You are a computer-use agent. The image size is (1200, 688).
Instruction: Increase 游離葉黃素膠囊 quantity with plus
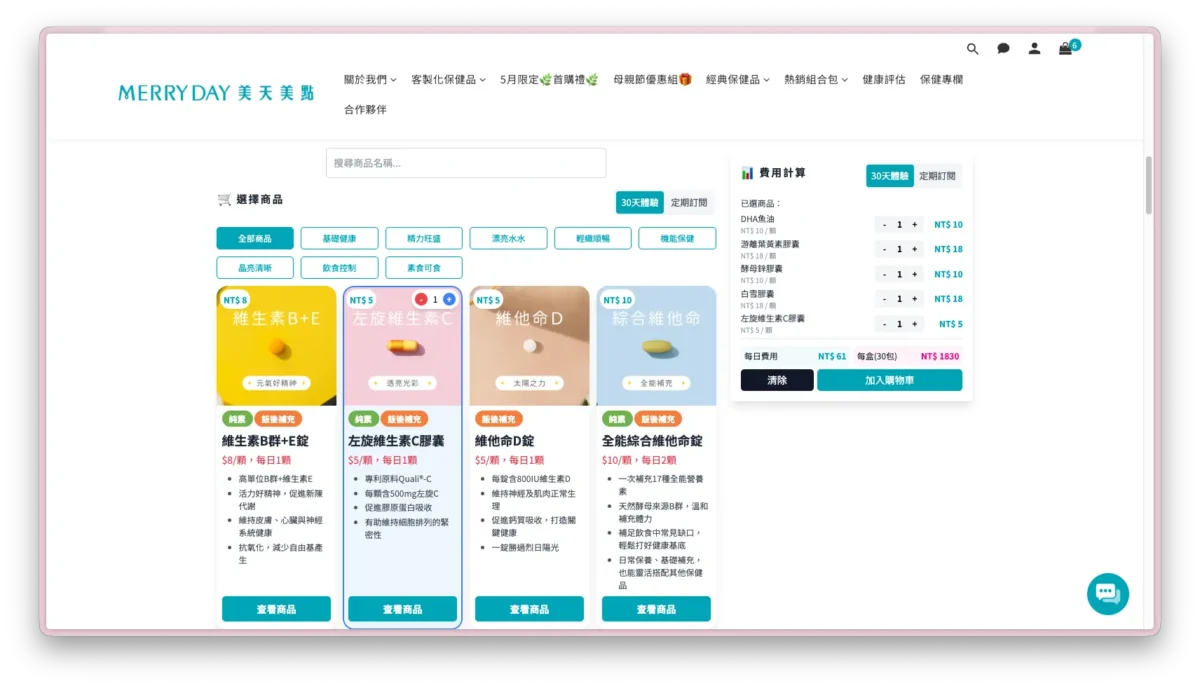point(914,249)
